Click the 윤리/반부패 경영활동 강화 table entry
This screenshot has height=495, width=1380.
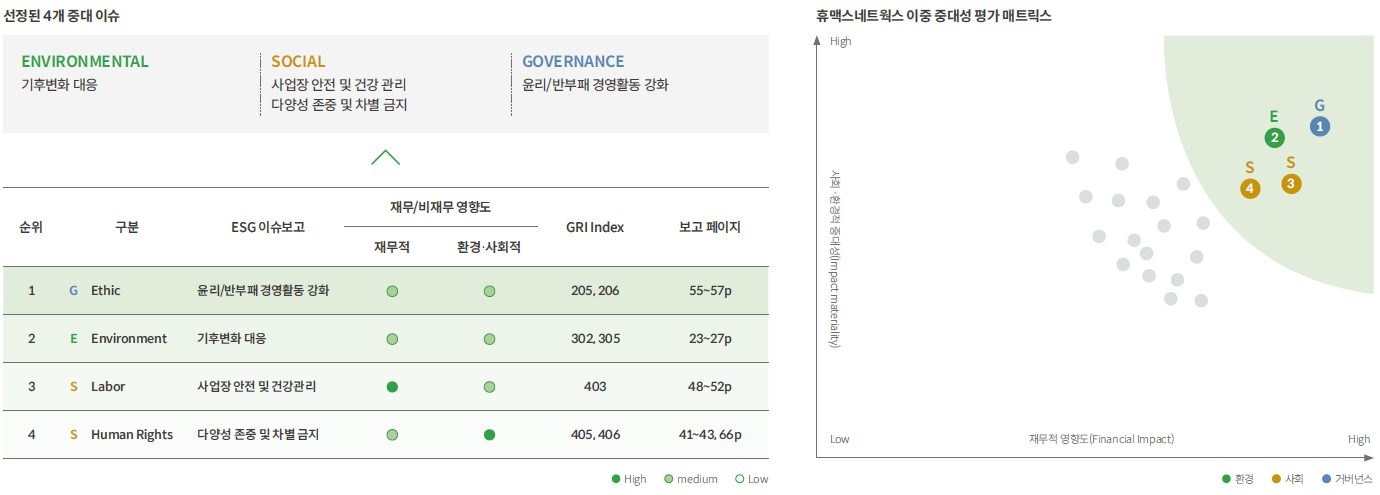pyautogui.click(x=263, y=291)
